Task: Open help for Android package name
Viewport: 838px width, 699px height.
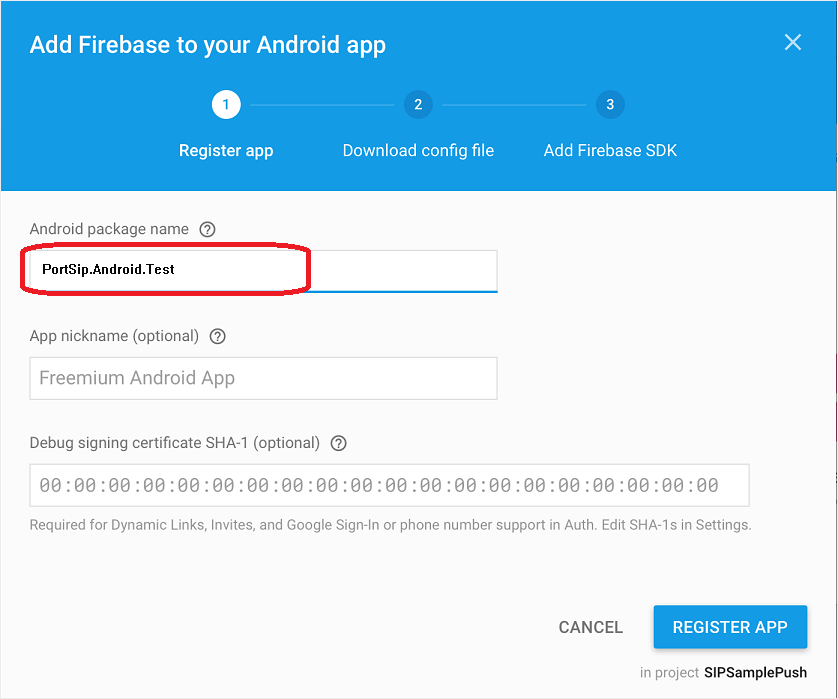Action: (208, 229)
